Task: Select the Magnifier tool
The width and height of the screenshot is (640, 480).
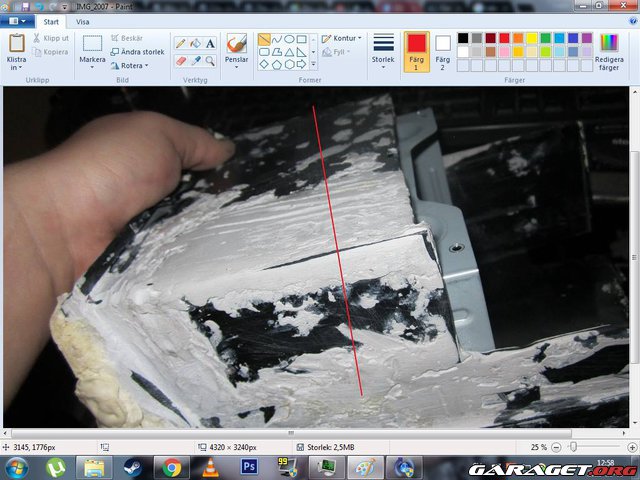Action: tap(210, 61)
